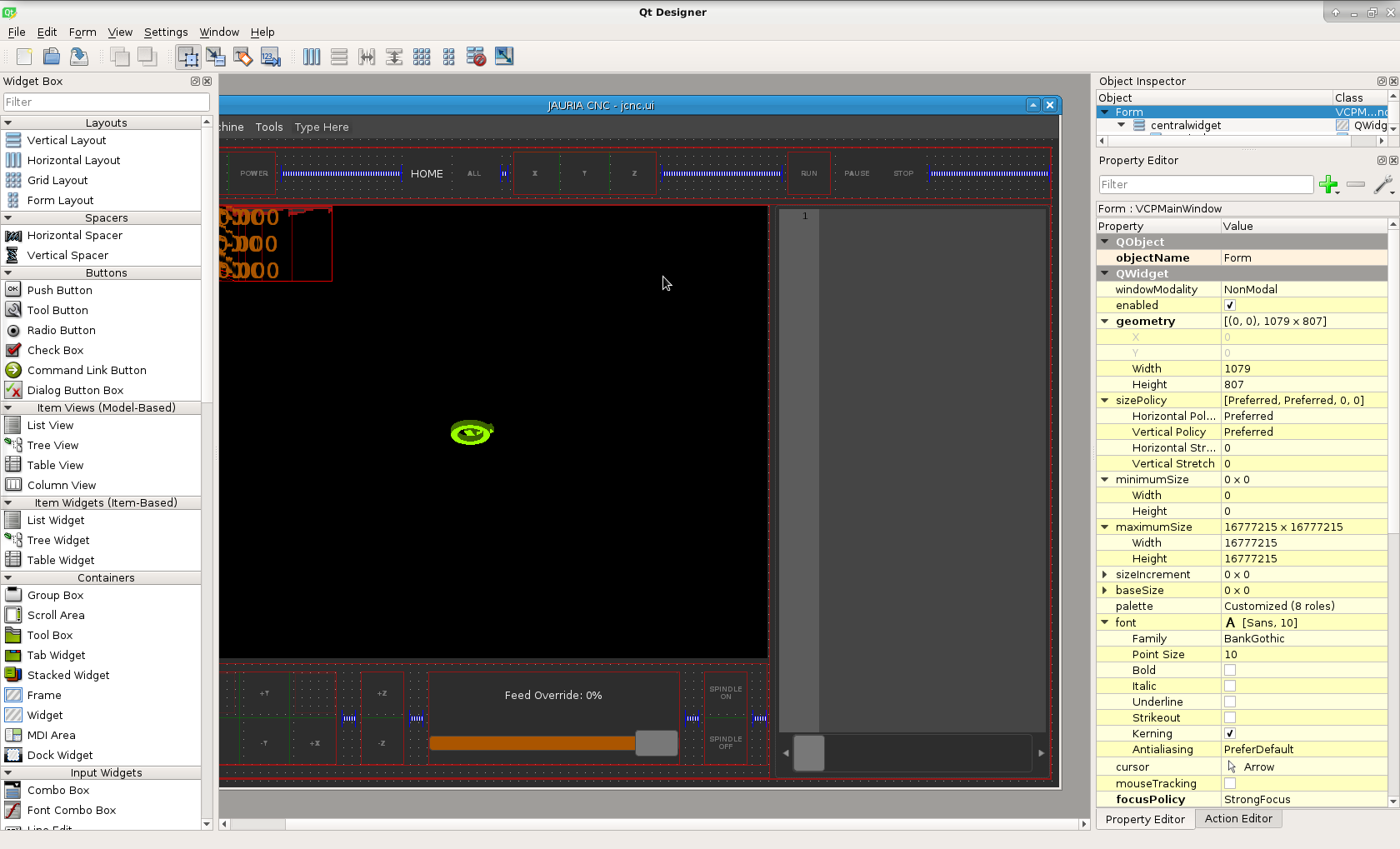The height and width of the screenshot is (849, 1400).
Task: Collapse centralwidget in Object Inspector
Action: click(x=1122, y=125)
